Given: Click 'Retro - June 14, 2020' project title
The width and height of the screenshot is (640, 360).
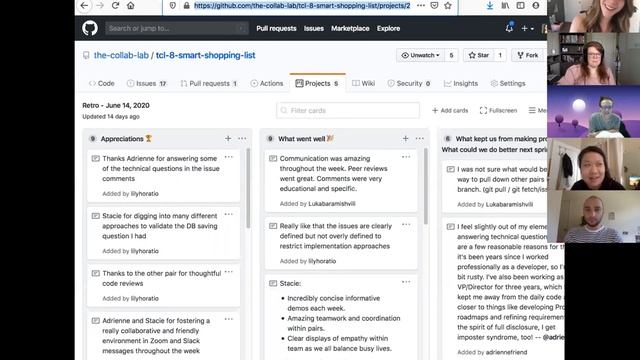Looking at the screenshot, I should click(x=116, y=105).
